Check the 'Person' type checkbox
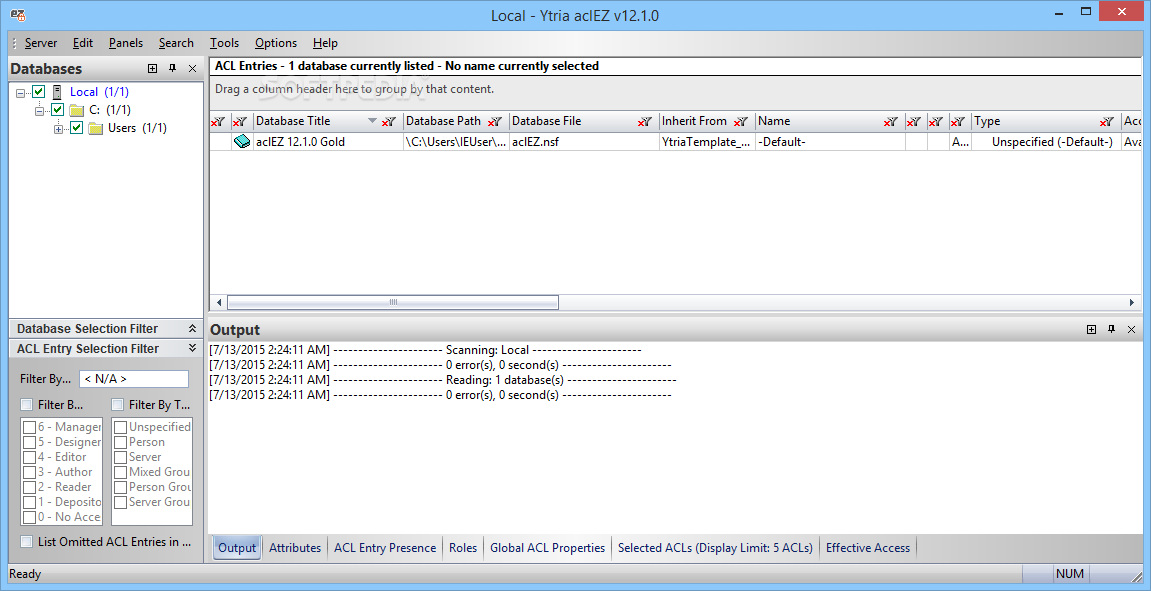Viewport: 1151px width, 591px height. [120, 442]
